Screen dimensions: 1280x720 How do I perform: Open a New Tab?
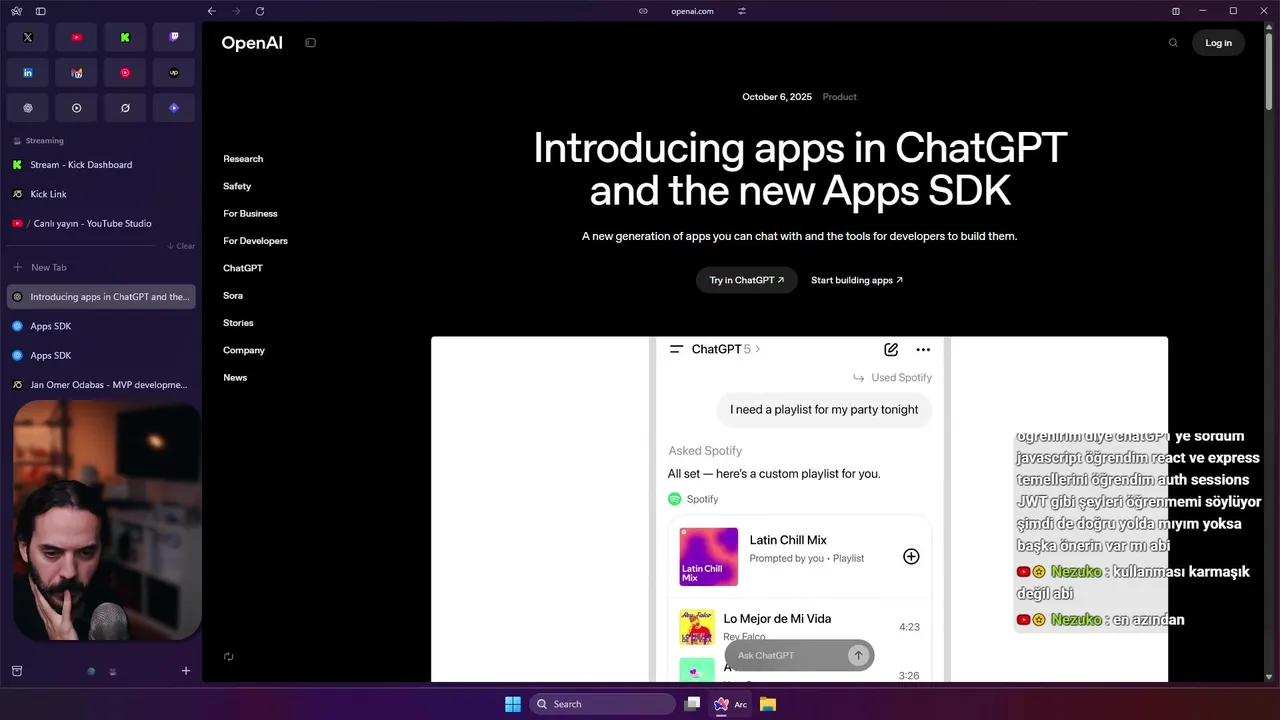pyautogui.click(x=102, y=267)
